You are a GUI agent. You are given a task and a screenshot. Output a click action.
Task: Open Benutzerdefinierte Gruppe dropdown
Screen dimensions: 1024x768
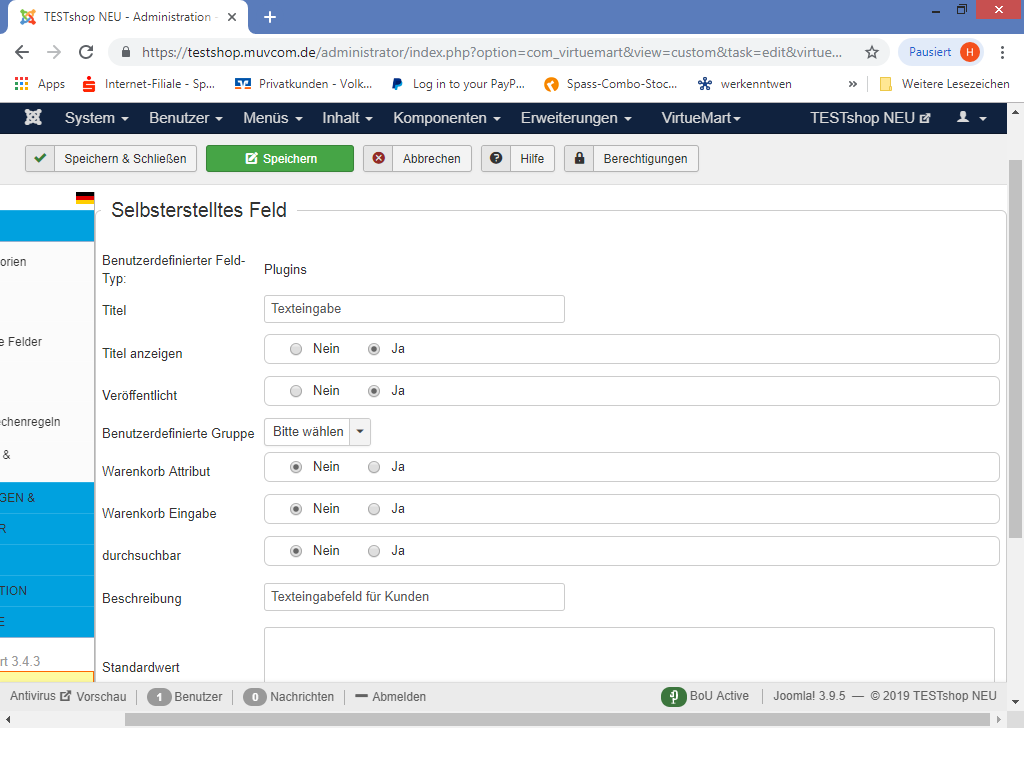(x=317, y=432)
